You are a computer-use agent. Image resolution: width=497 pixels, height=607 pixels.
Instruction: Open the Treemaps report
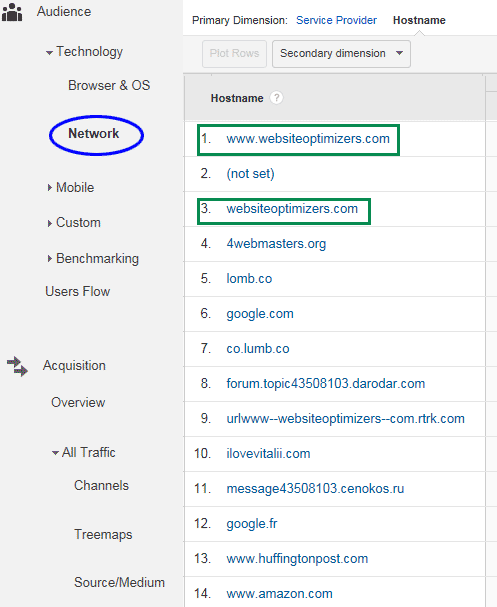pos(103,534)
